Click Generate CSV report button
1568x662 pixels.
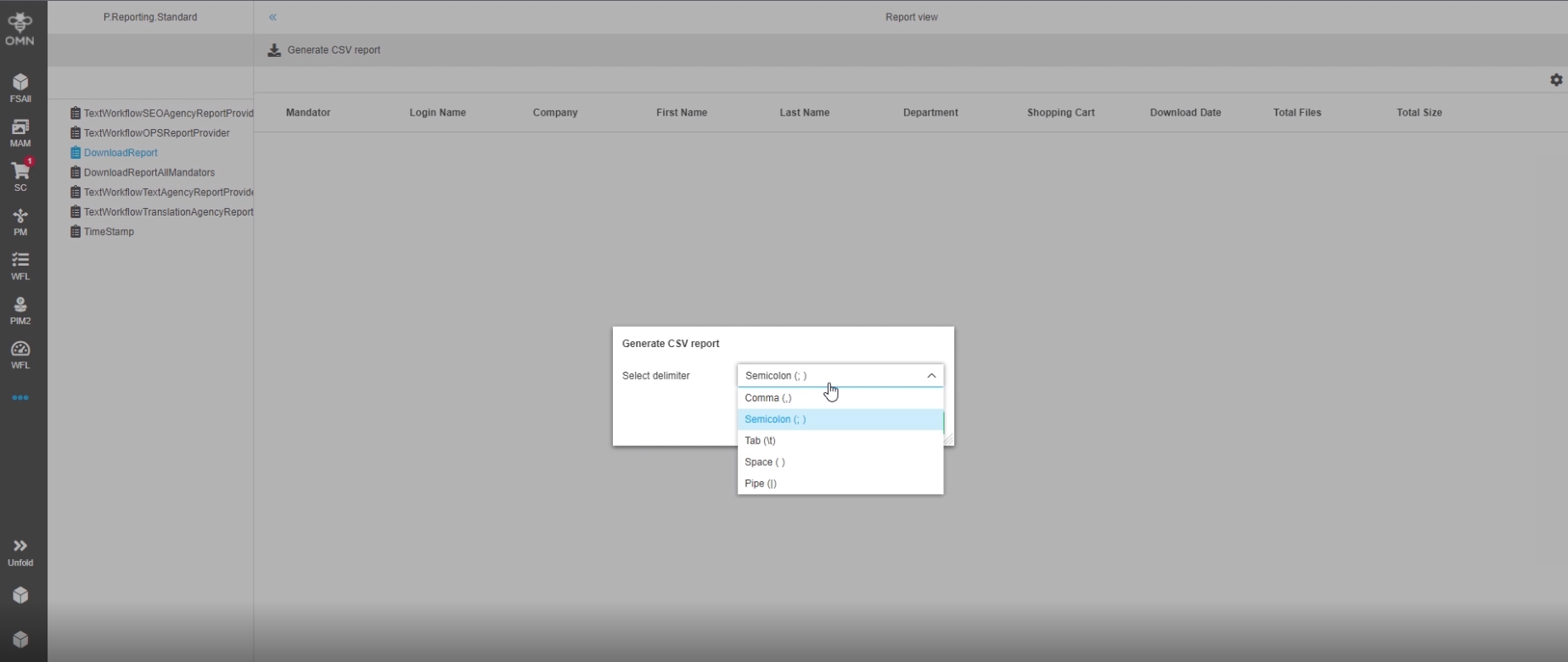pyautogui.click(x=324, y=50)
